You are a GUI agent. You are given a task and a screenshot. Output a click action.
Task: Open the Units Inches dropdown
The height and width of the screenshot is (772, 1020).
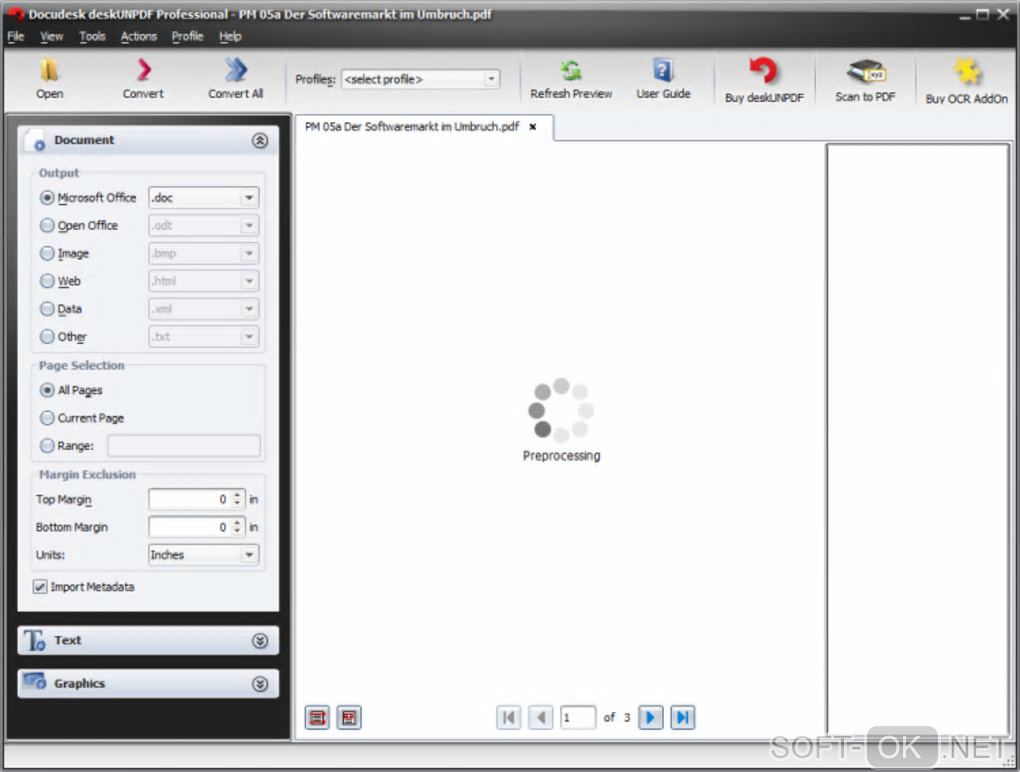pyautogui.click(x=204, y=555)
